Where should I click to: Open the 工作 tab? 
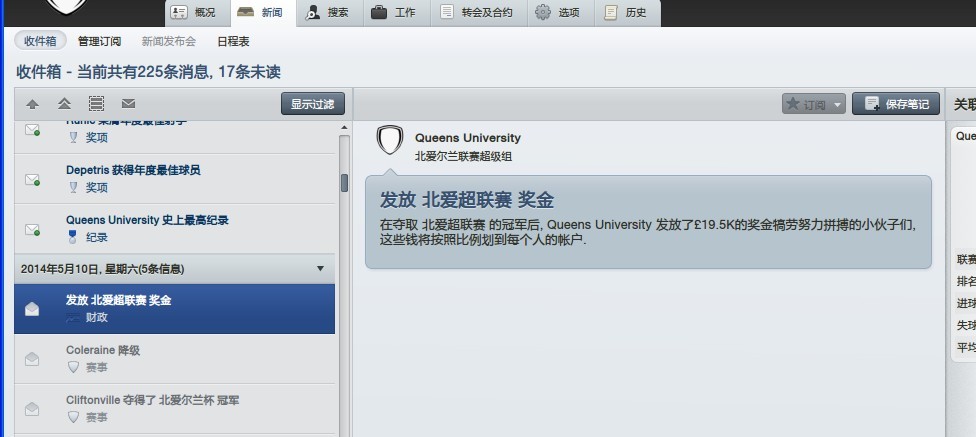[396, 13]
